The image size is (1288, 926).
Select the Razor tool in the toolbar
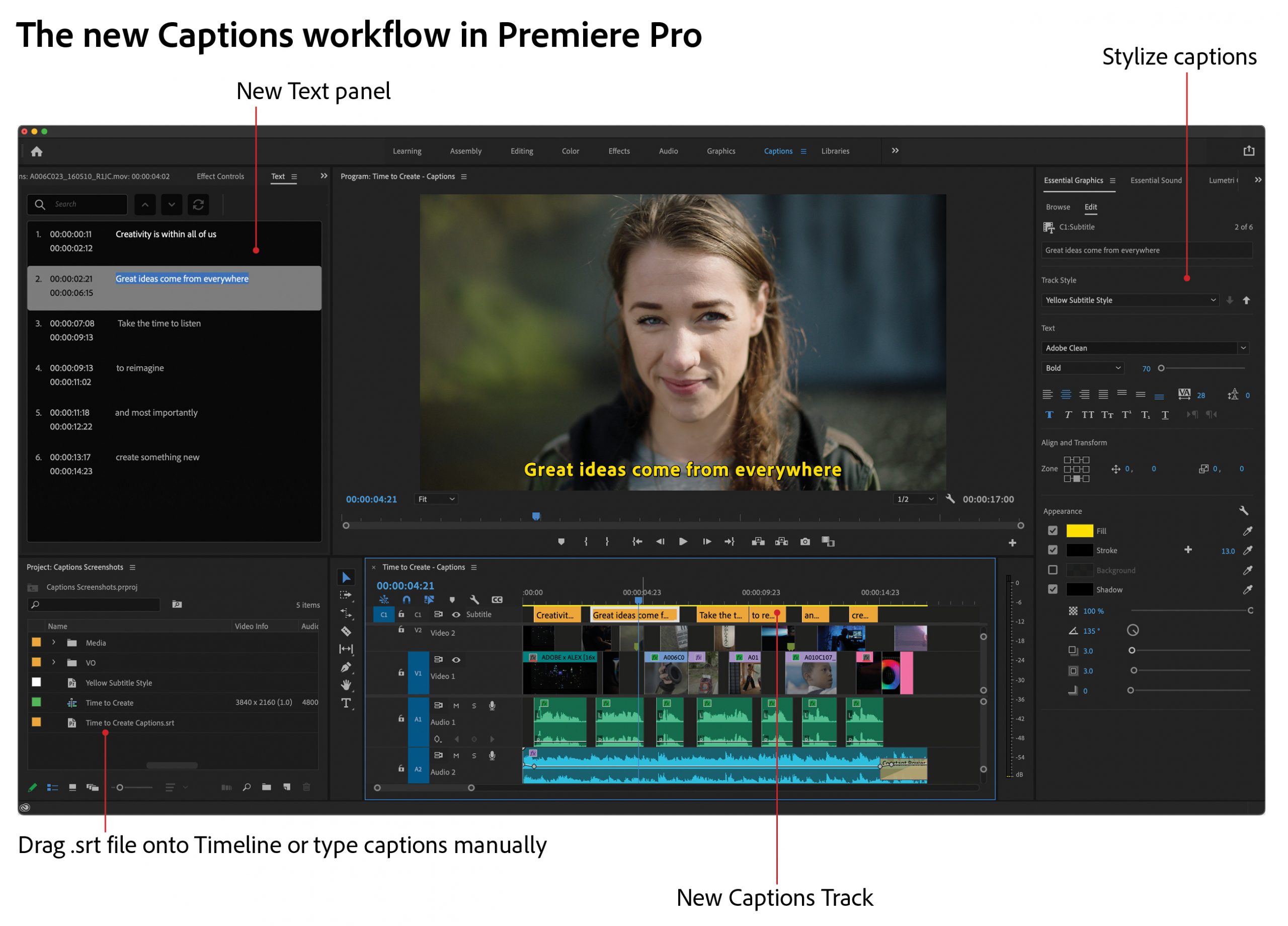pos(346,632)
